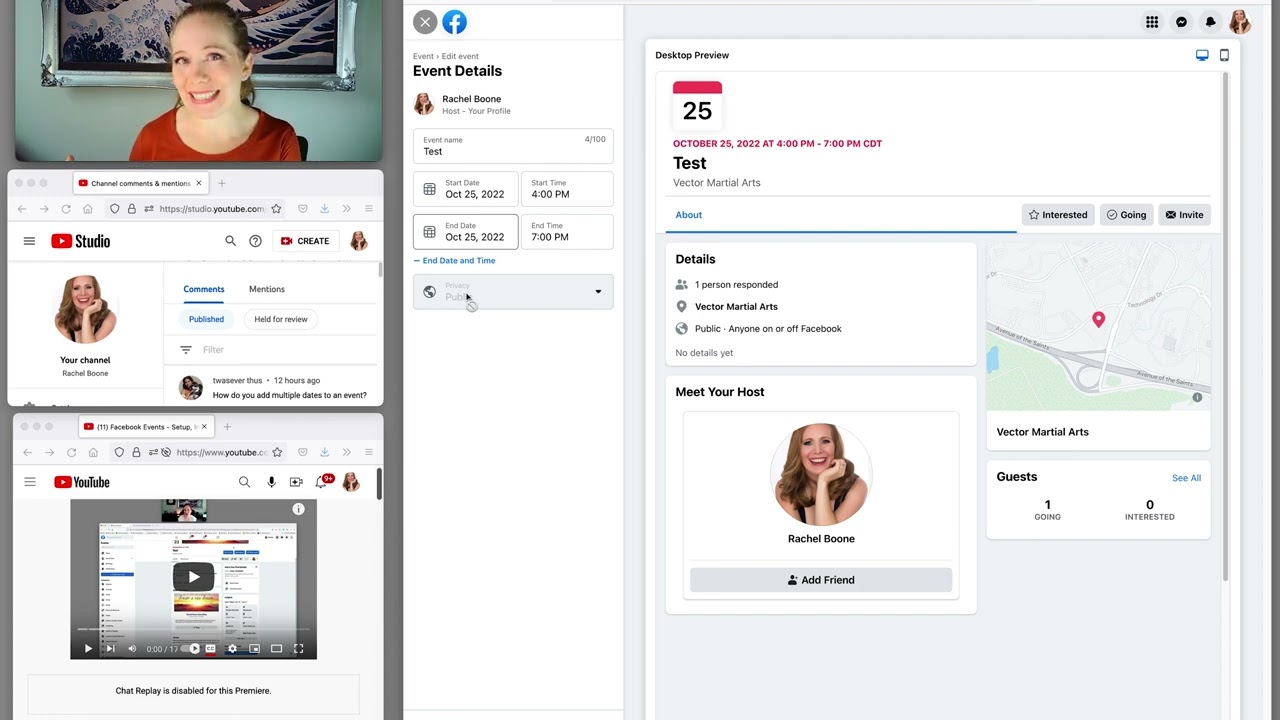Click the Invite button

pos(1184,215)
